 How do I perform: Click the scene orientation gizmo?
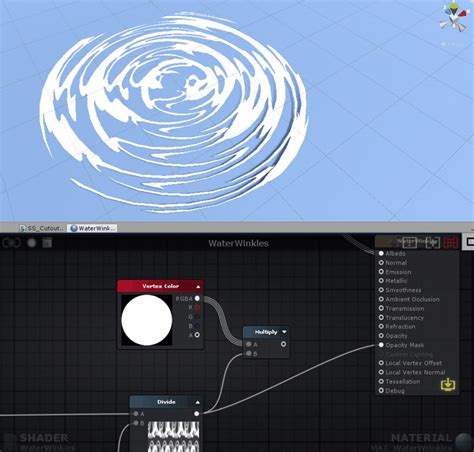click(454, 17)
